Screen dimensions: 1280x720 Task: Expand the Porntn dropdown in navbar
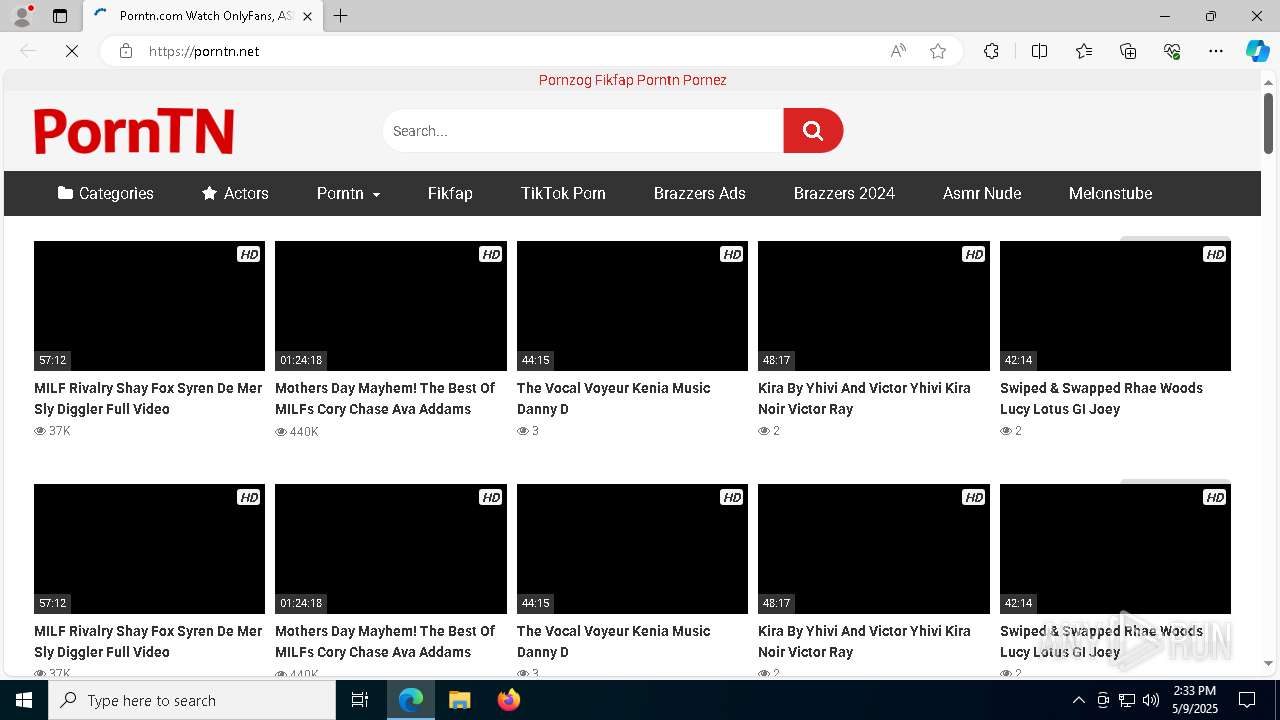(348, 193)
